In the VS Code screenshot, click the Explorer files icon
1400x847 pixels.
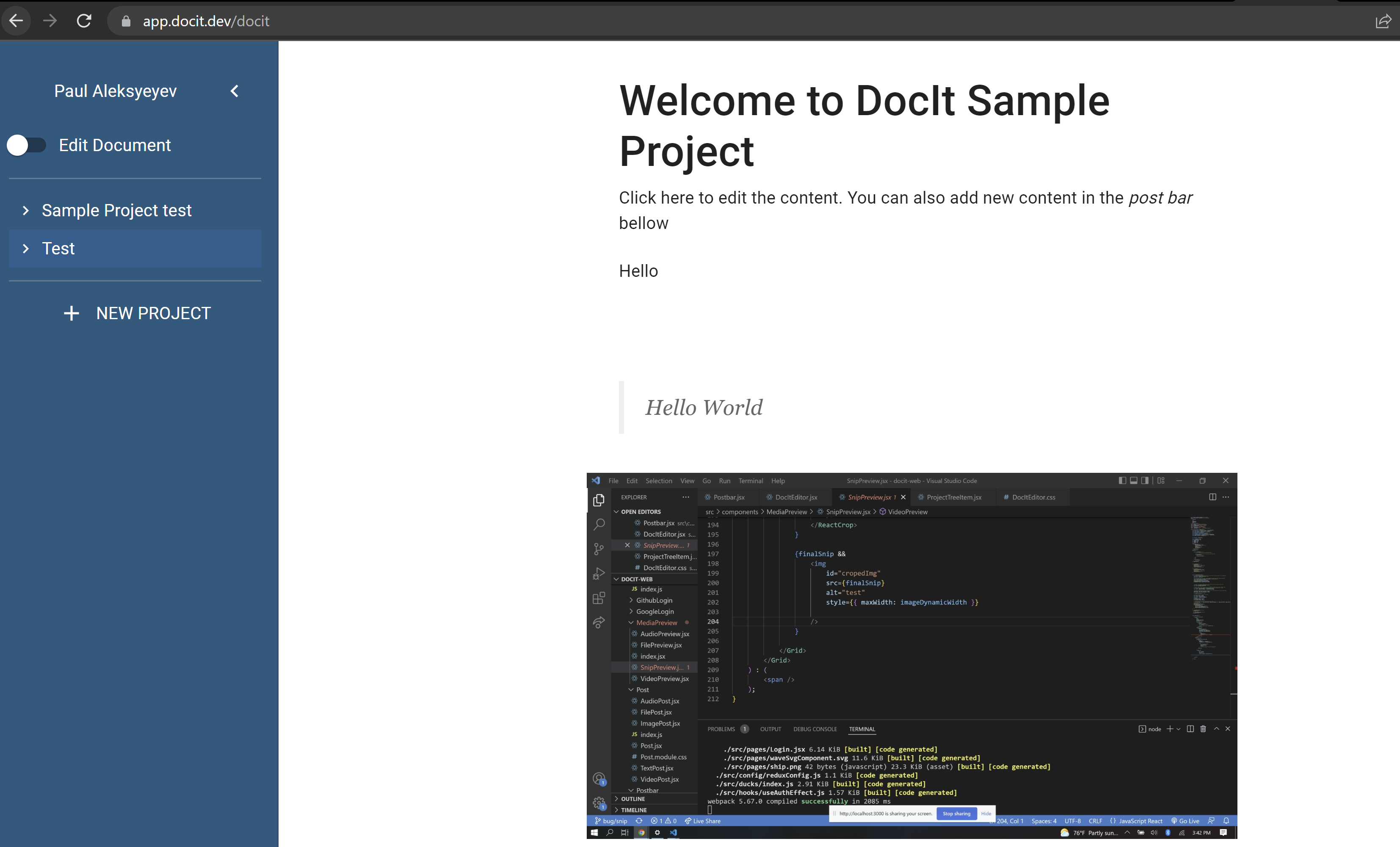pos(598,500)
